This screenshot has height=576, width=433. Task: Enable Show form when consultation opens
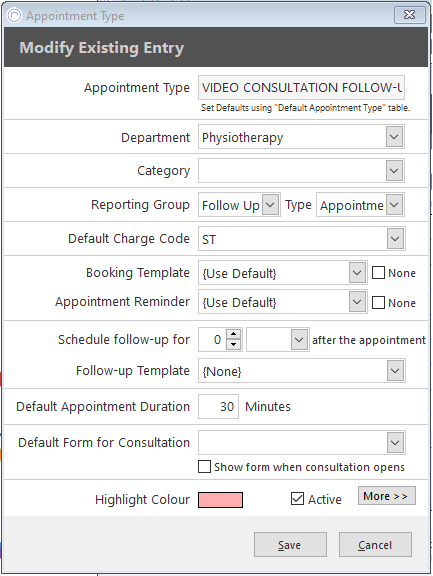pyautogui.click(x=204, y=467)
